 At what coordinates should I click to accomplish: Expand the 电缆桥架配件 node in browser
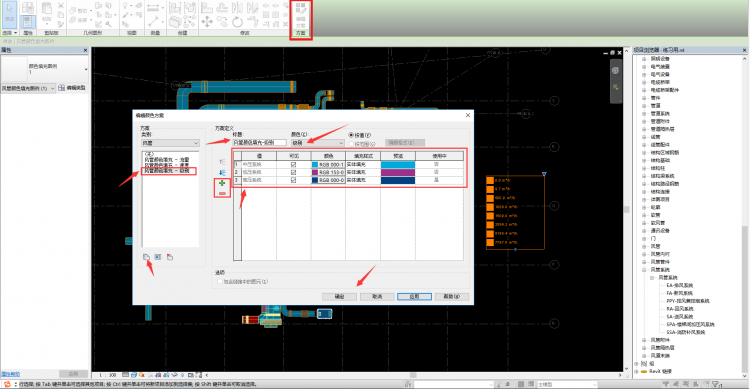644,90
